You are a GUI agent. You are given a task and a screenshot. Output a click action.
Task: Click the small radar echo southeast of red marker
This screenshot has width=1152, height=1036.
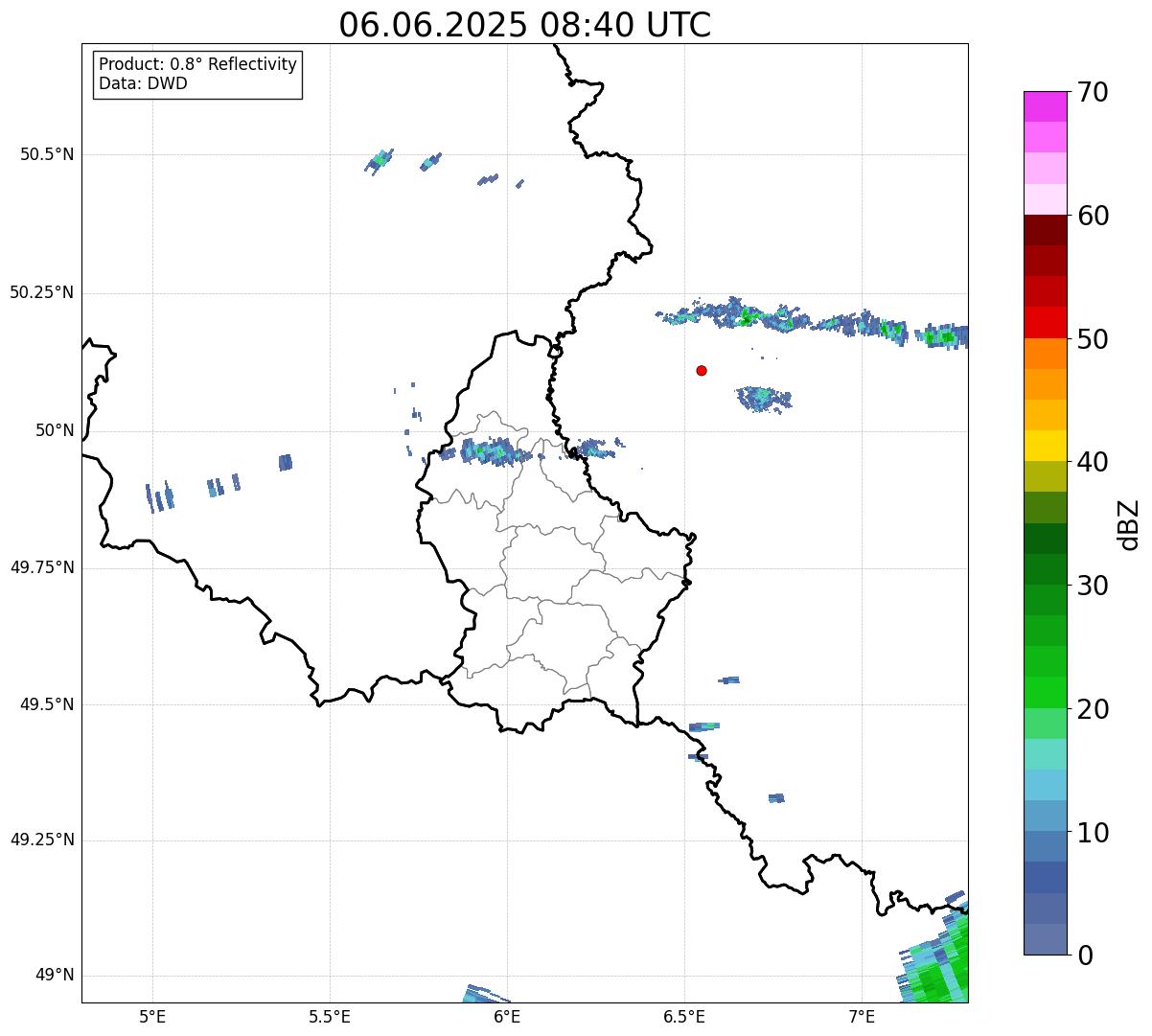tap(764, 398)
